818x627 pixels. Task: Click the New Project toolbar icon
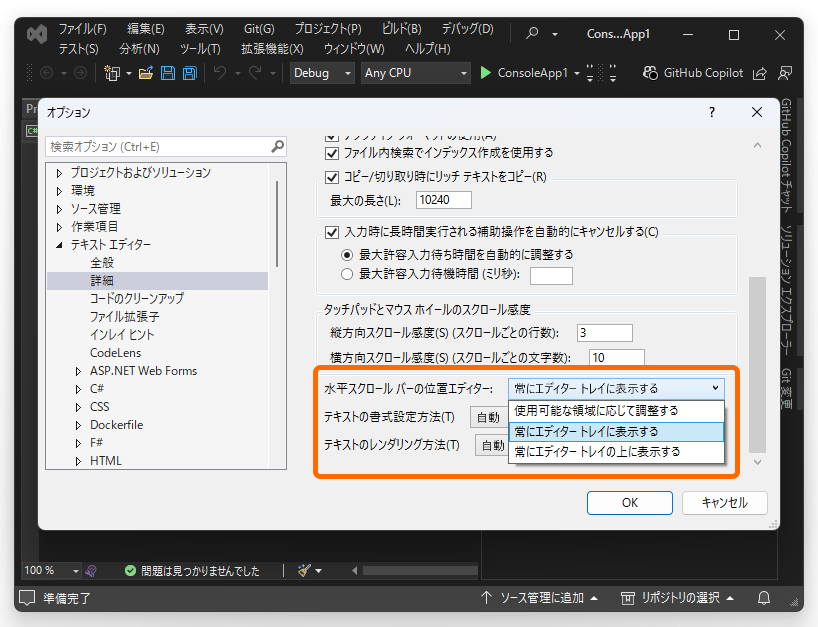(113, 72)
